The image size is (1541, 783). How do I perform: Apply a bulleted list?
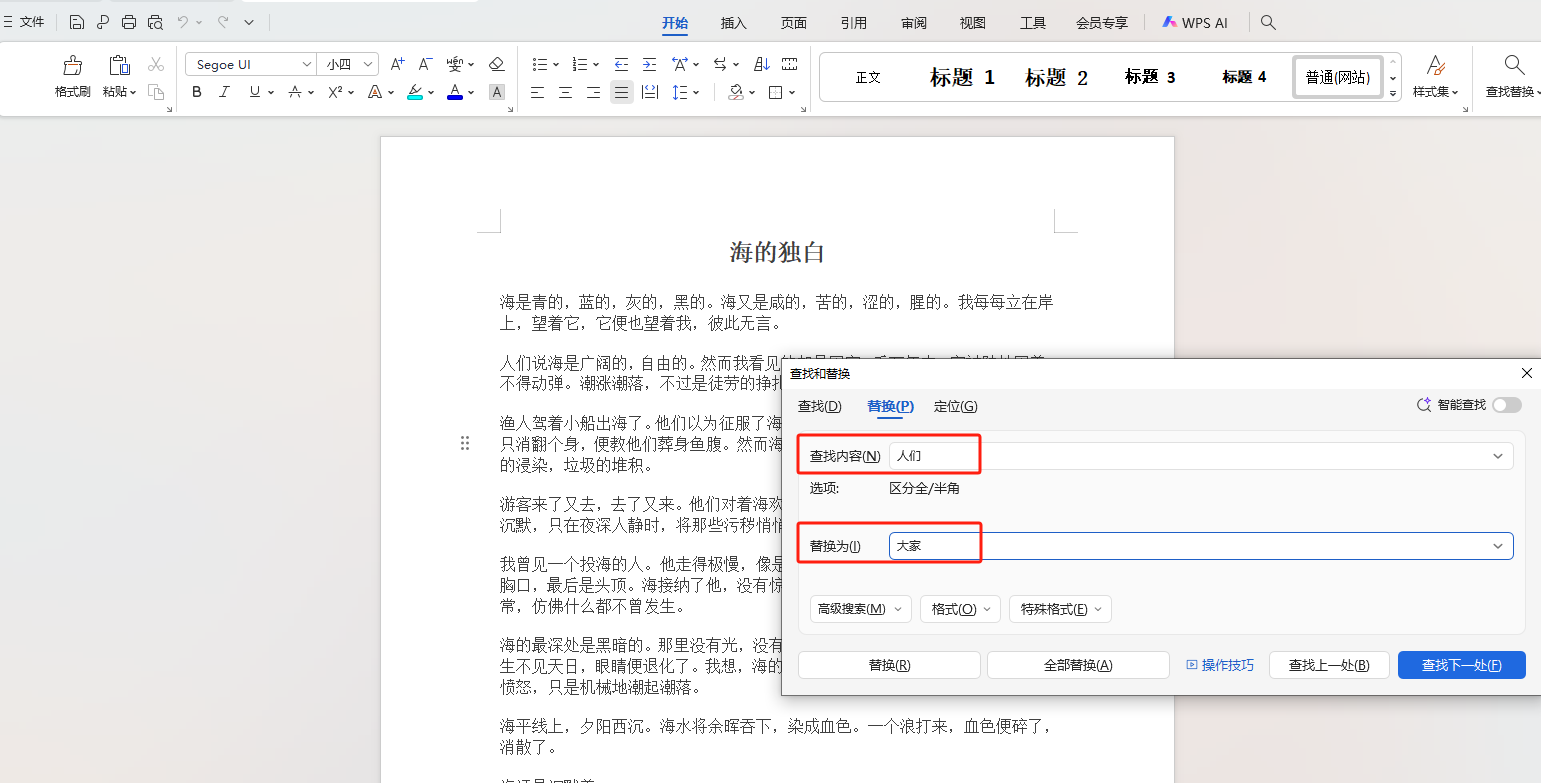[x=540, y=64]
